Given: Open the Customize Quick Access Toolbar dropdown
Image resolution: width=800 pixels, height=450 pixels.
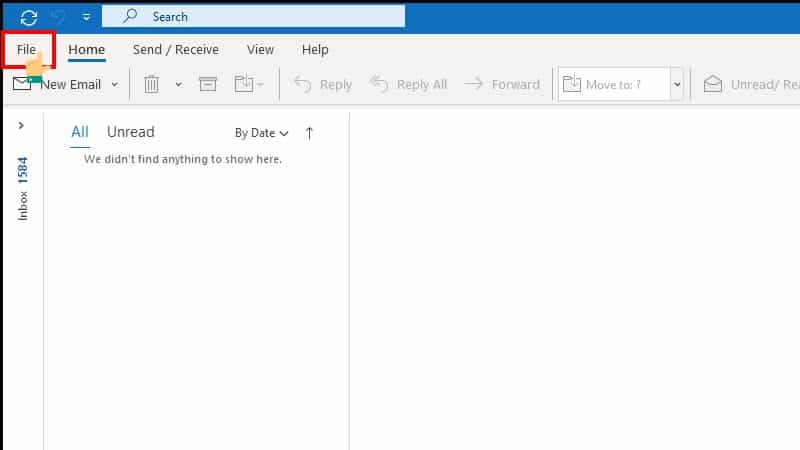Looking at the screenshot, I should pyautogui.click(x=86, y=17).
